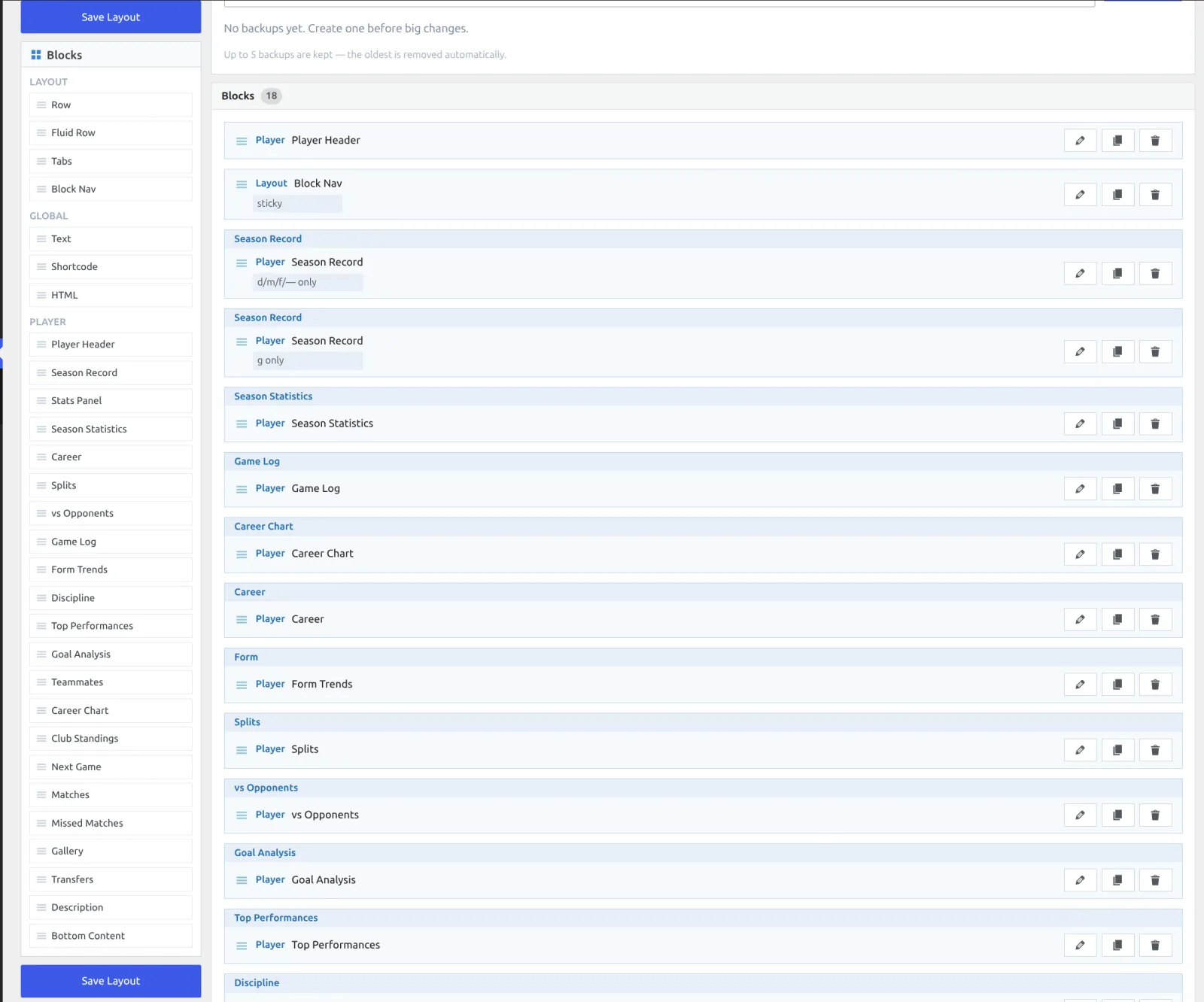Delete the Goal Analysis block

1155,880
